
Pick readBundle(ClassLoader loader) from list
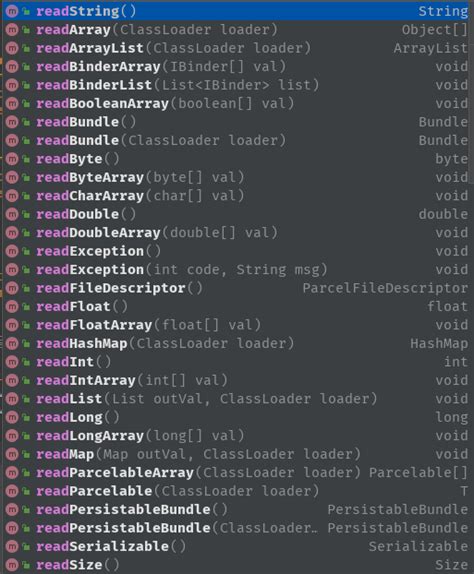236,140
